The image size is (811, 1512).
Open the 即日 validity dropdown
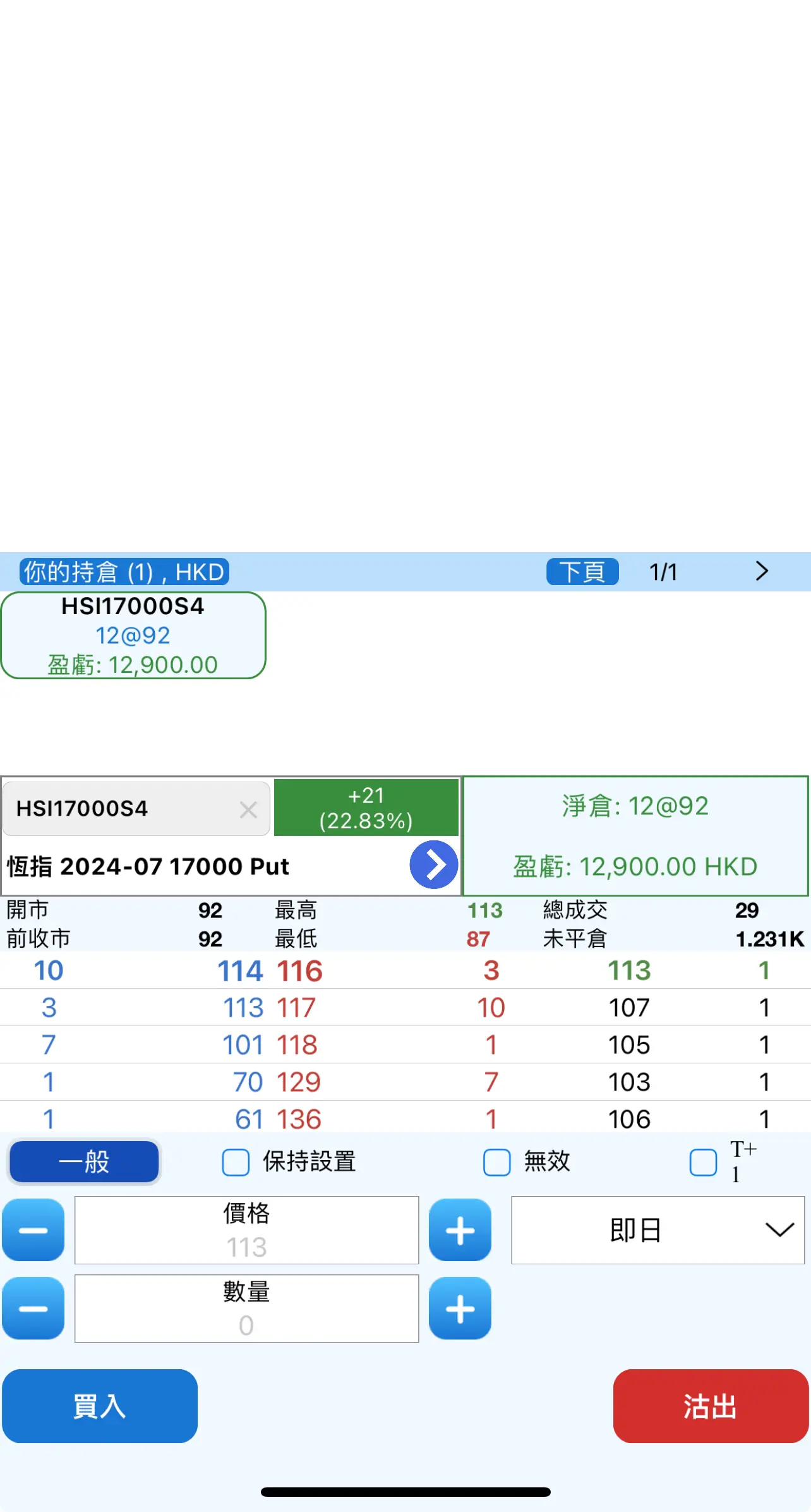click(x=658, y=1230)
